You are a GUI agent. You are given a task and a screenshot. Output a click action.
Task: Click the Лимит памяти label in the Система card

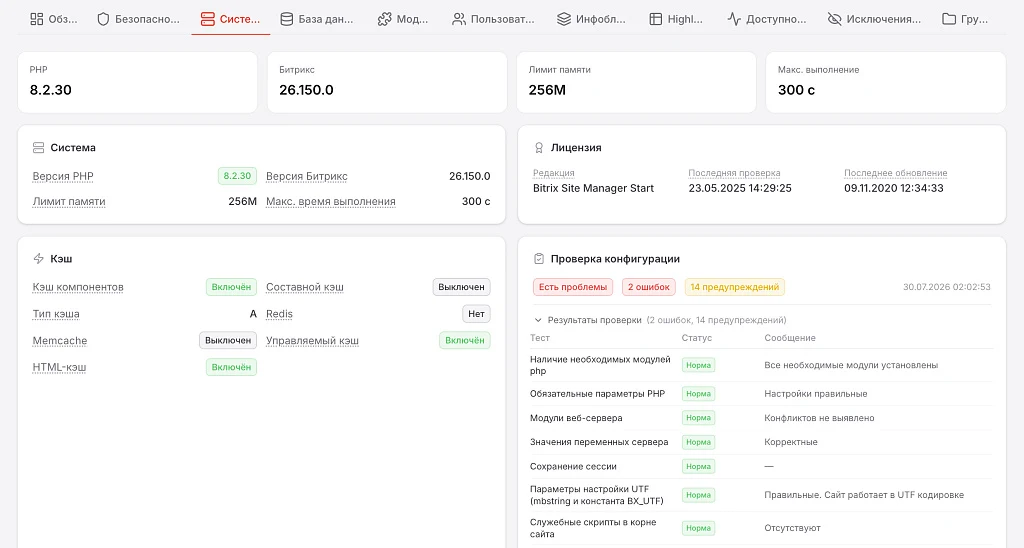(69, 202)
